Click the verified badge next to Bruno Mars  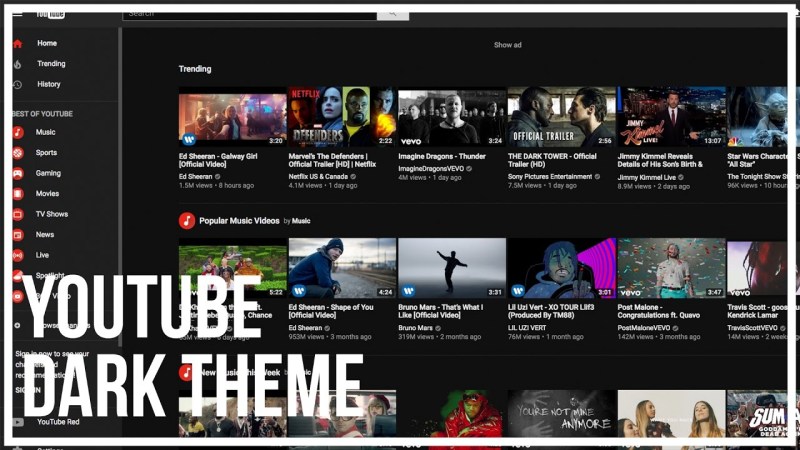click(x=438, y=328)
